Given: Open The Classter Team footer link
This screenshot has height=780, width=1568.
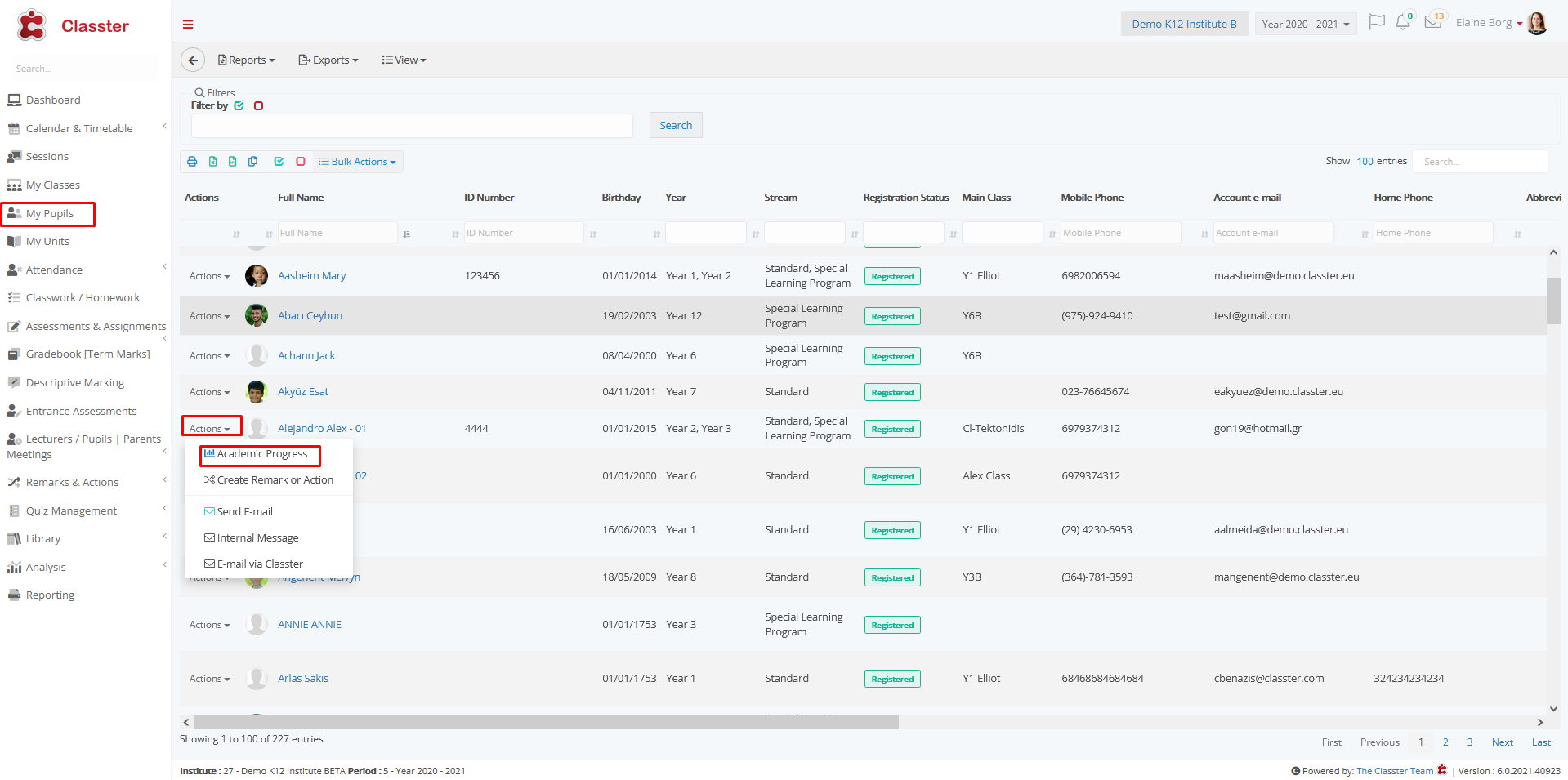Looking at the screenshot, I should [1395, 771].
